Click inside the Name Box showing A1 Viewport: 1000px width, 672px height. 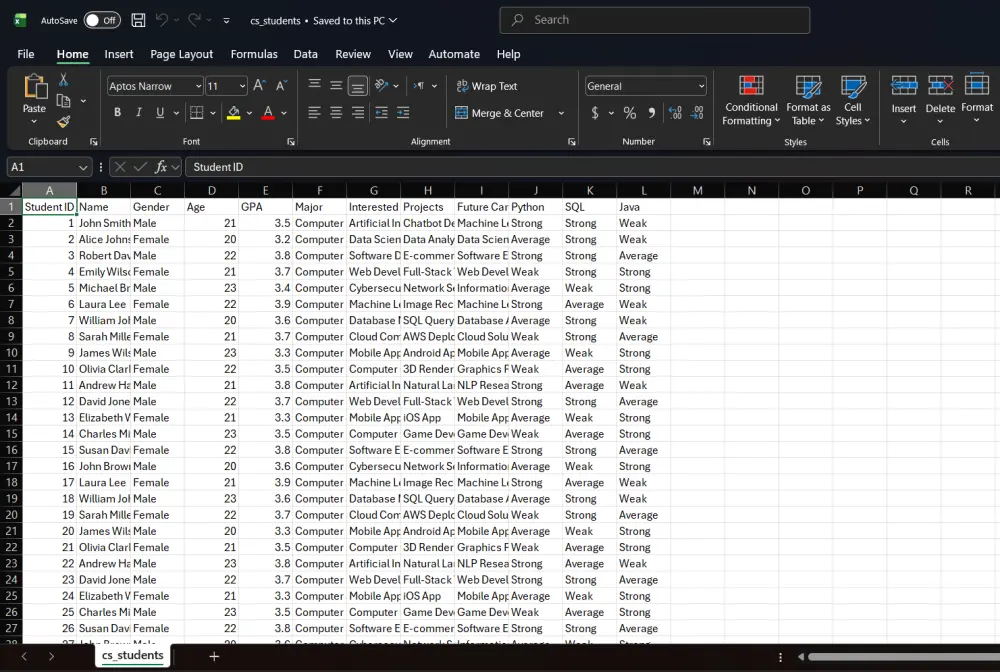click(x=42, y=167)
